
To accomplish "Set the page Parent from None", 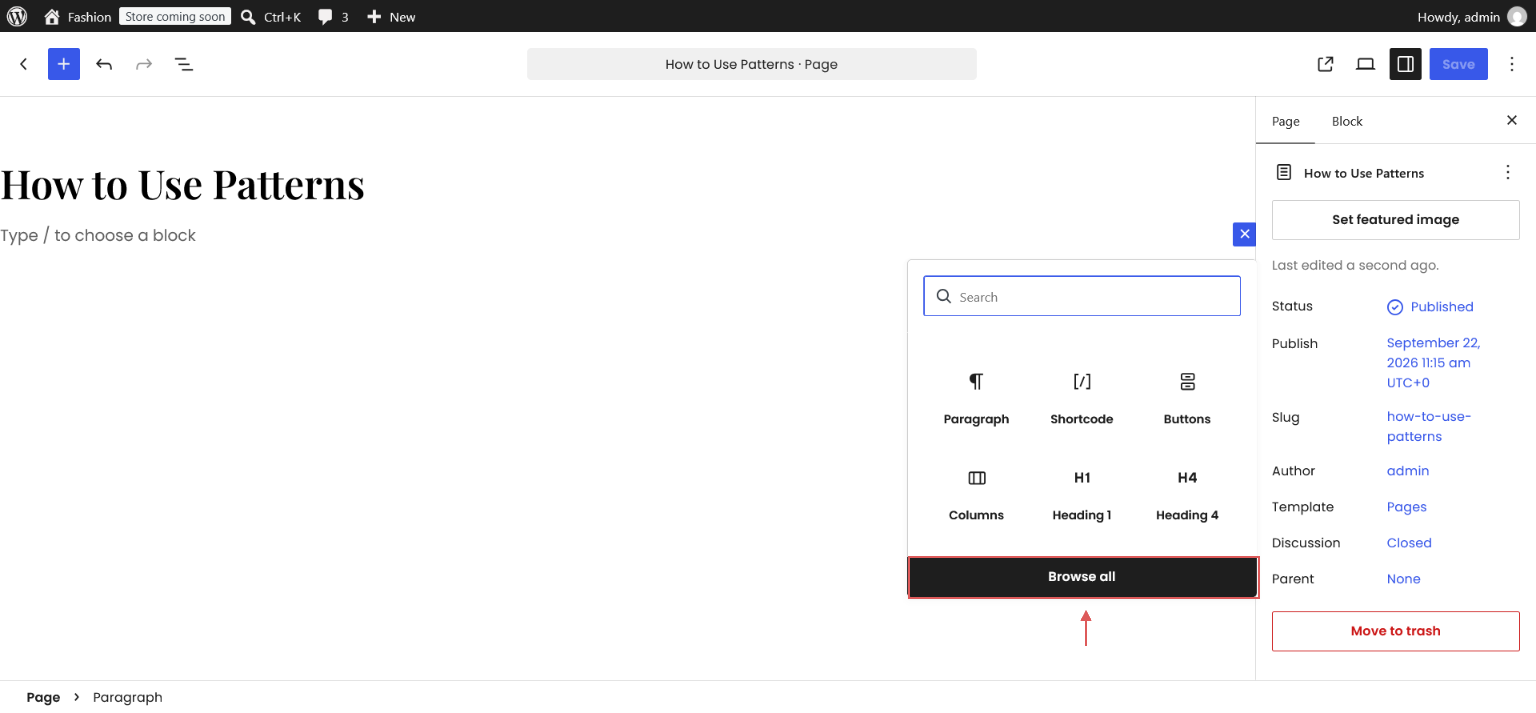I will pos(1404,579).
